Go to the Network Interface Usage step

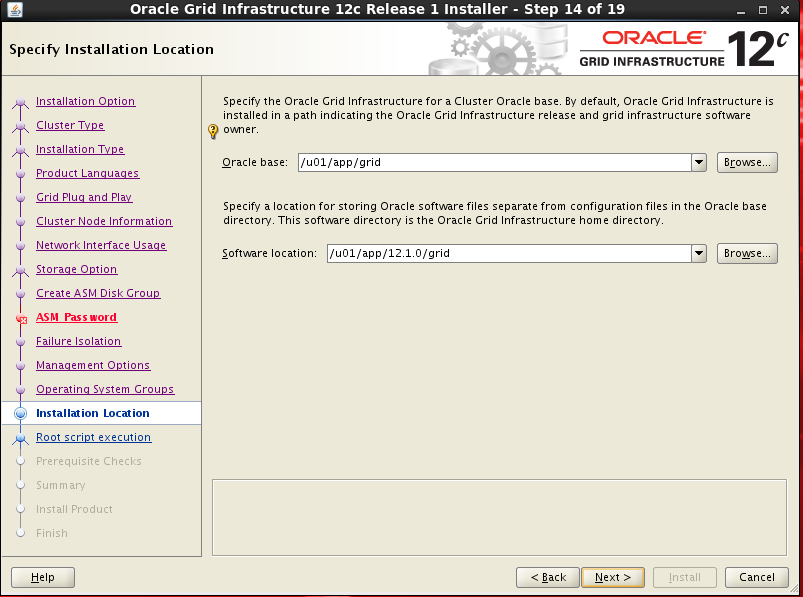(x=101, y=245)
